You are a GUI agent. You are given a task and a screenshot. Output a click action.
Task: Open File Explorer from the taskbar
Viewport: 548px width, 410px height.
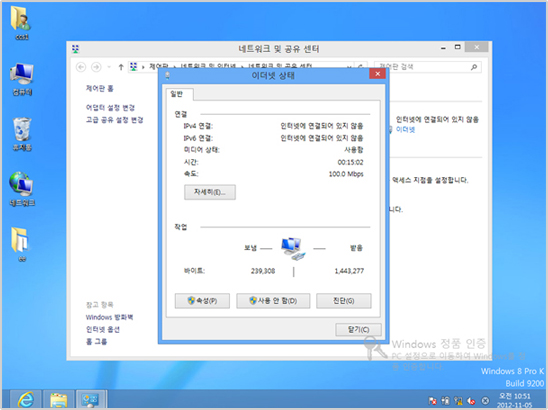pyautogui.click(x=58, y=400)
